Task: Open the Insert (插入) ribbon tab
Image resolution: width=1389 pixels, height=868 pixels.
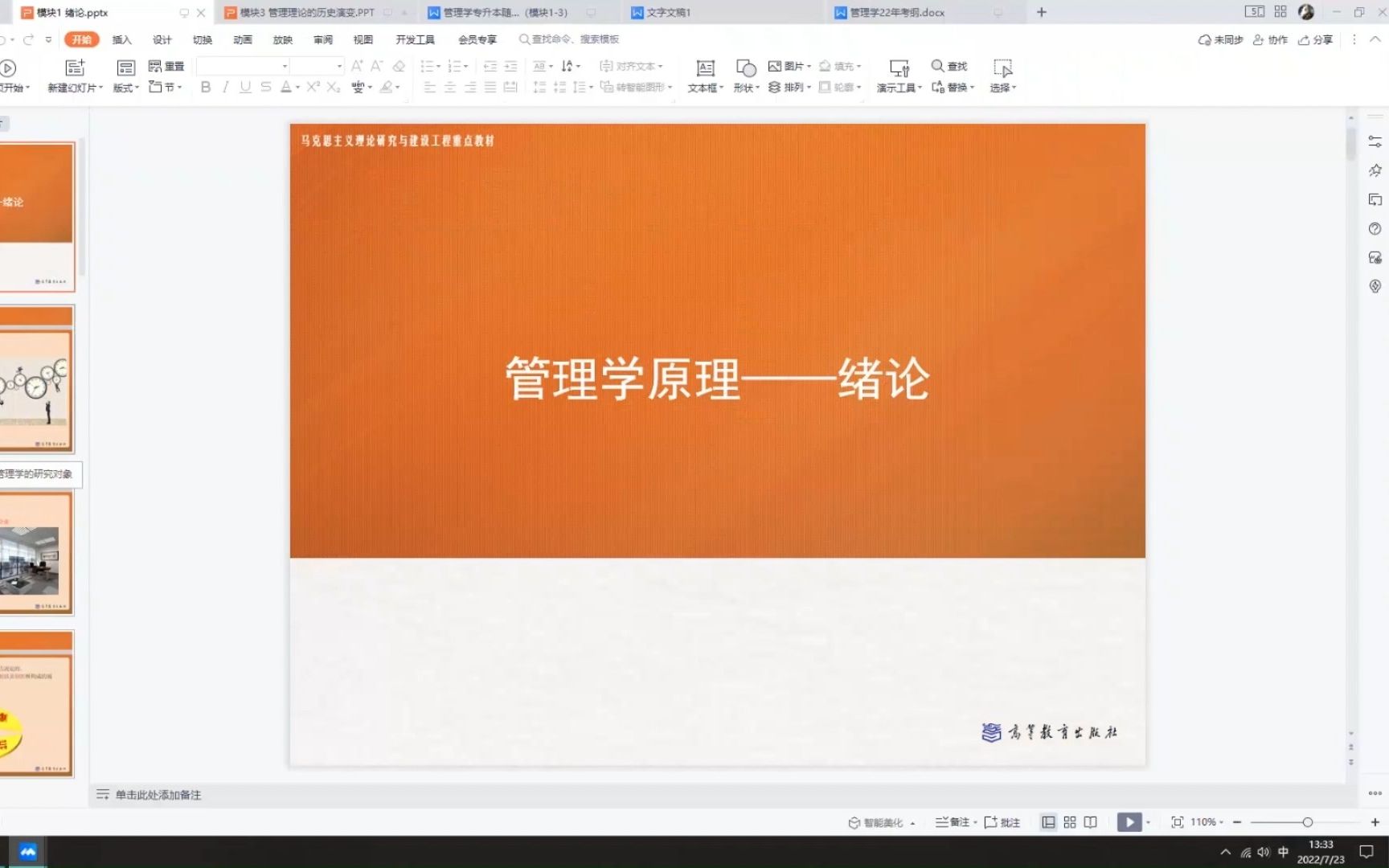Action: coord(121,39)
